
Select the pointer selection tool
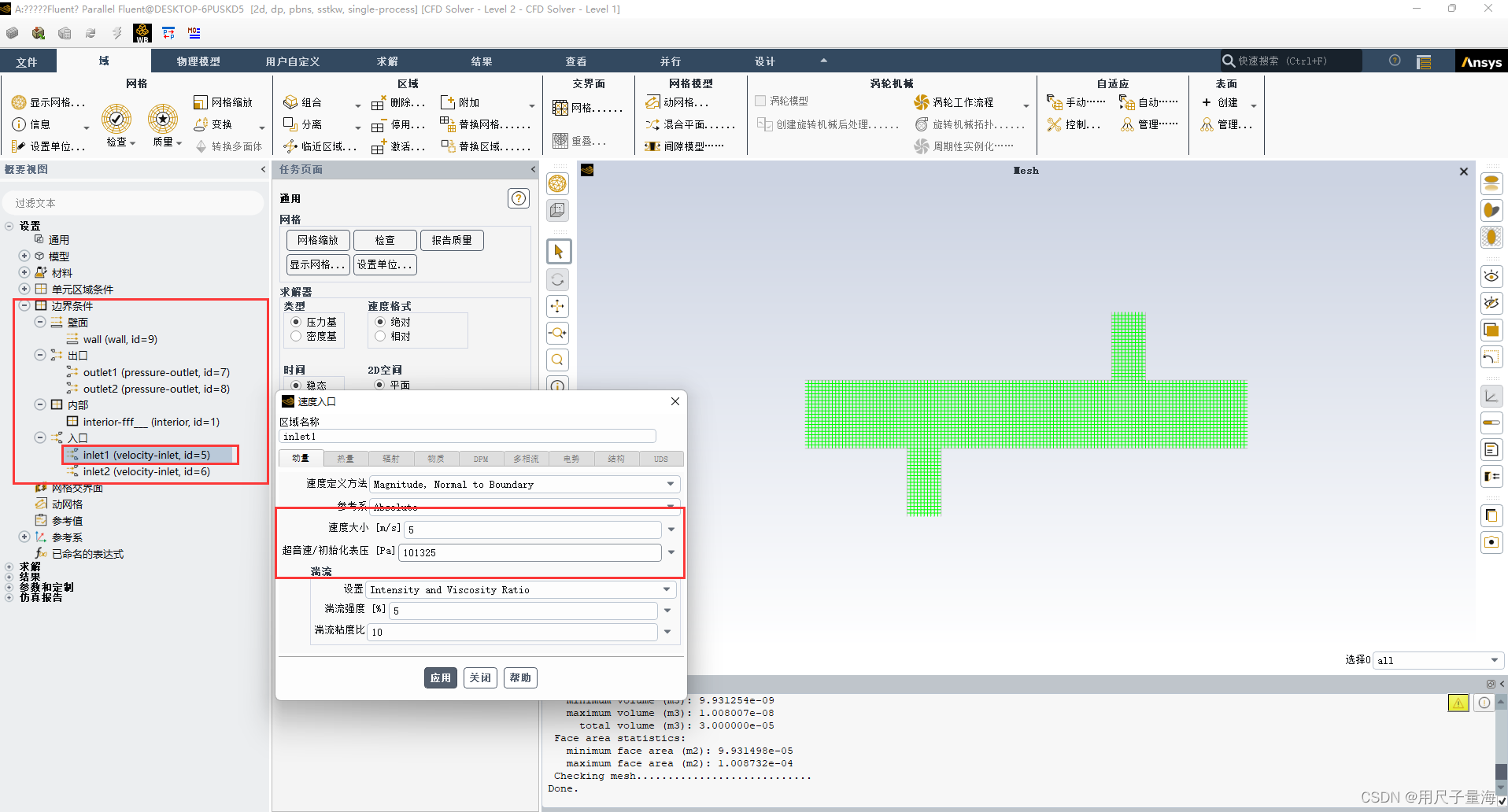coord(557,250)
